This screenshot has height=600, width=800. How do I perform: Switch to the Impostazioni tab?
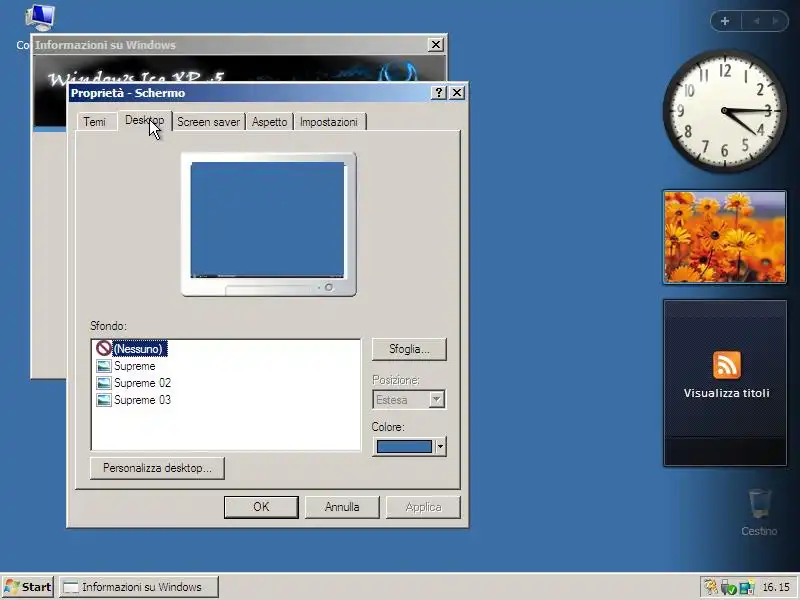click(x=329, y=122)
